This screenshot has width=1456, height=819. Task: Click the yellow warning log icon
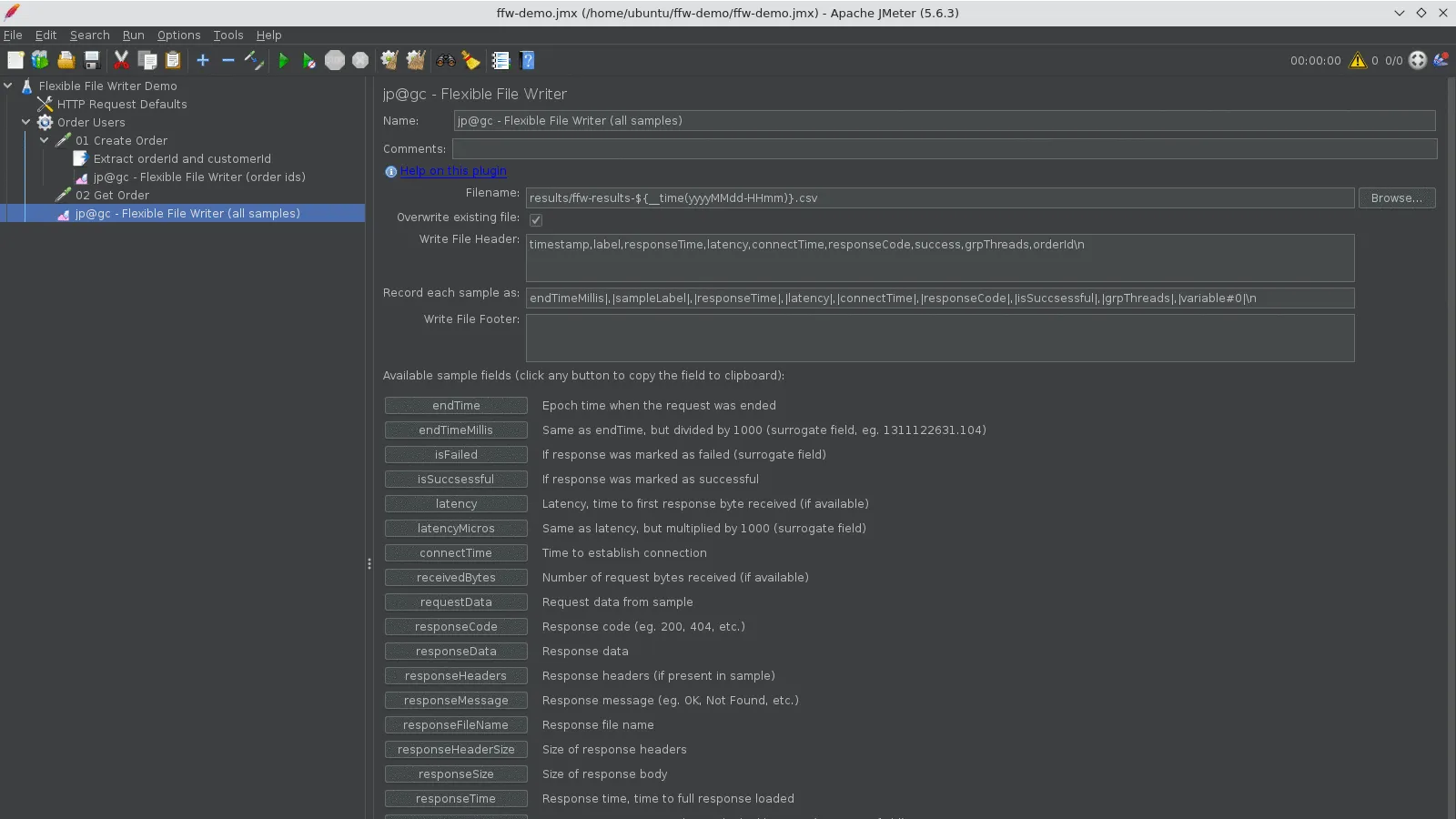[1358, 60]
